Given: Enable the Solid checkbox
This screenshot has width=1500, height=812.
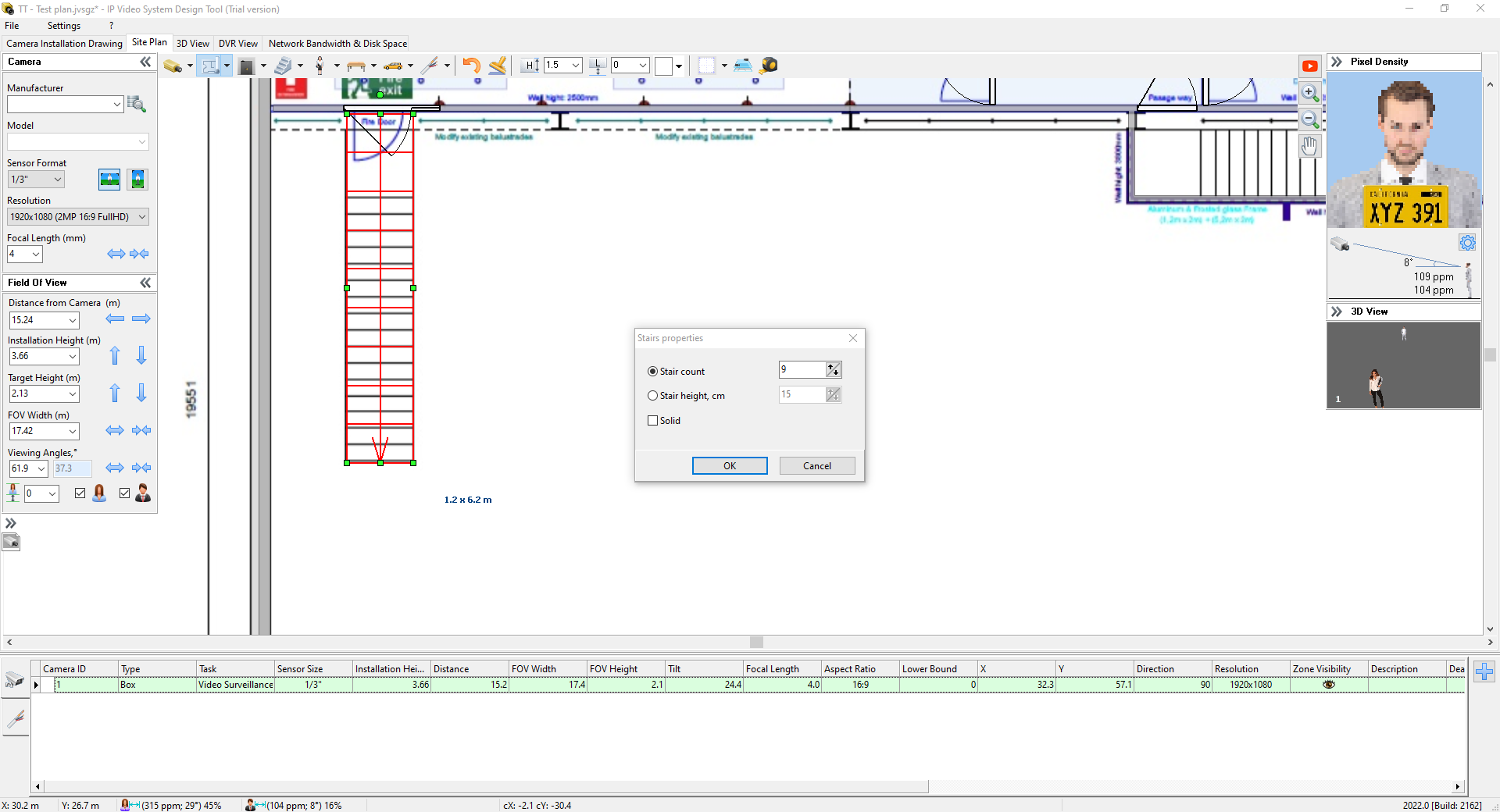Looking at the screenshot, I should [x=653, y=421].
